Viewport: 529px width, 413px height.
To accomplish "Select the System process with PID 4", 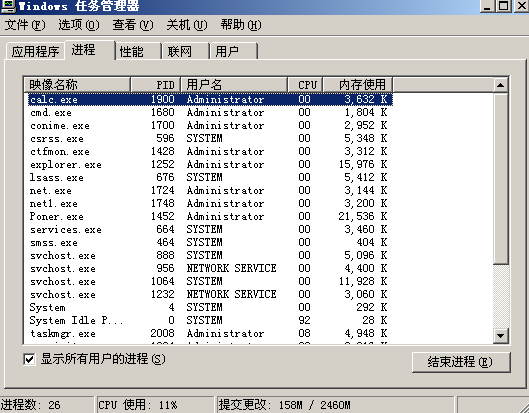I will point(210,307).
